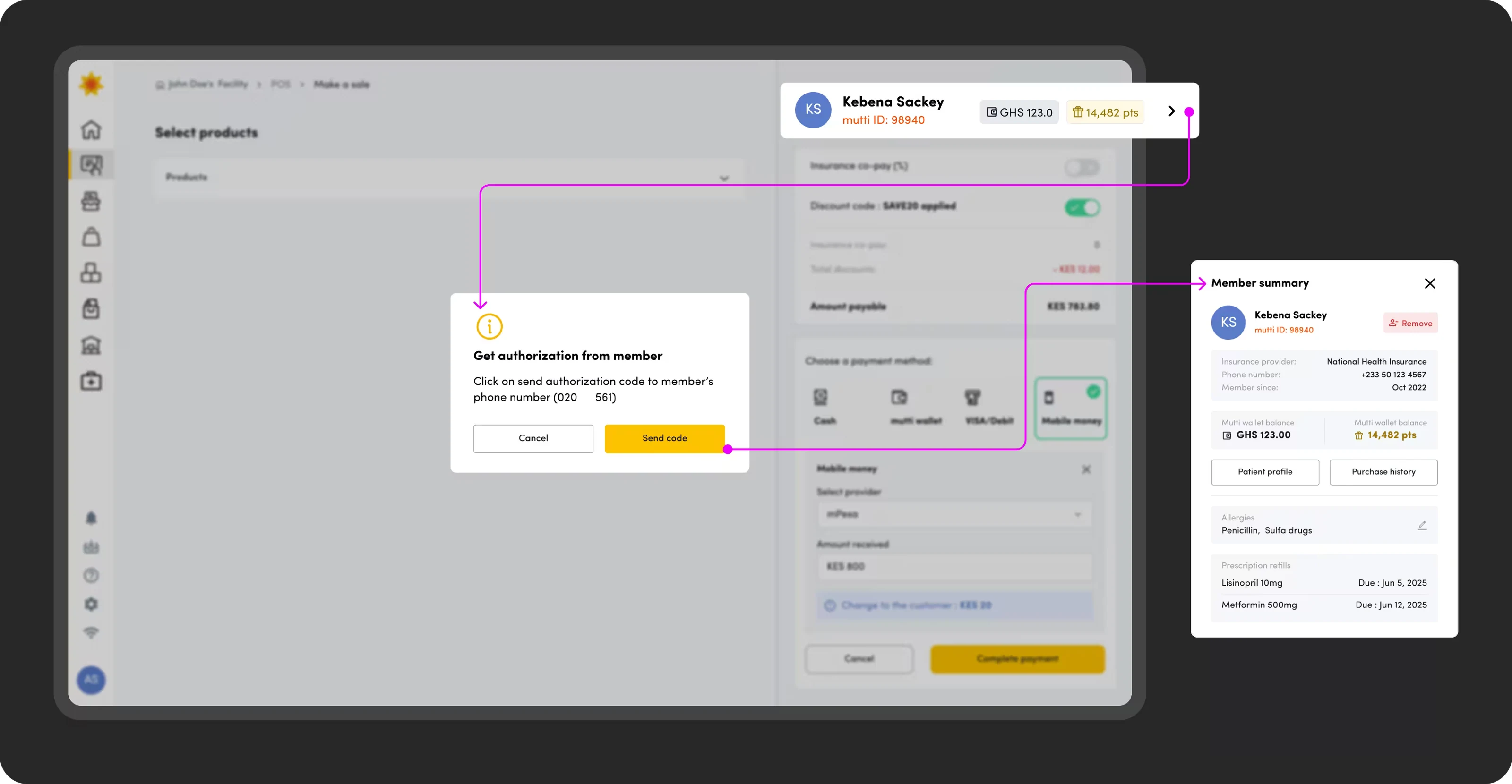Click the Lisinopril 10mg refill row
This screenshot has height=784, width=1512.
1324,583
